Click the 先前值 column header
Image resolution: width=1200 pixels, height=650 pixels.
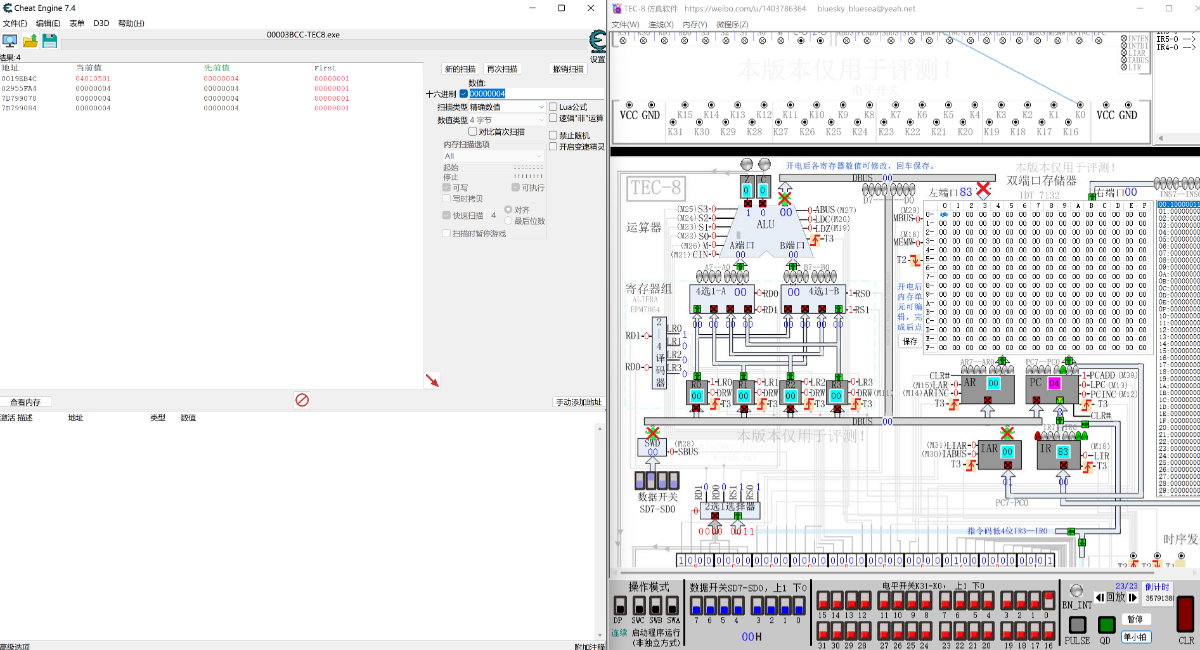[216, 68]
